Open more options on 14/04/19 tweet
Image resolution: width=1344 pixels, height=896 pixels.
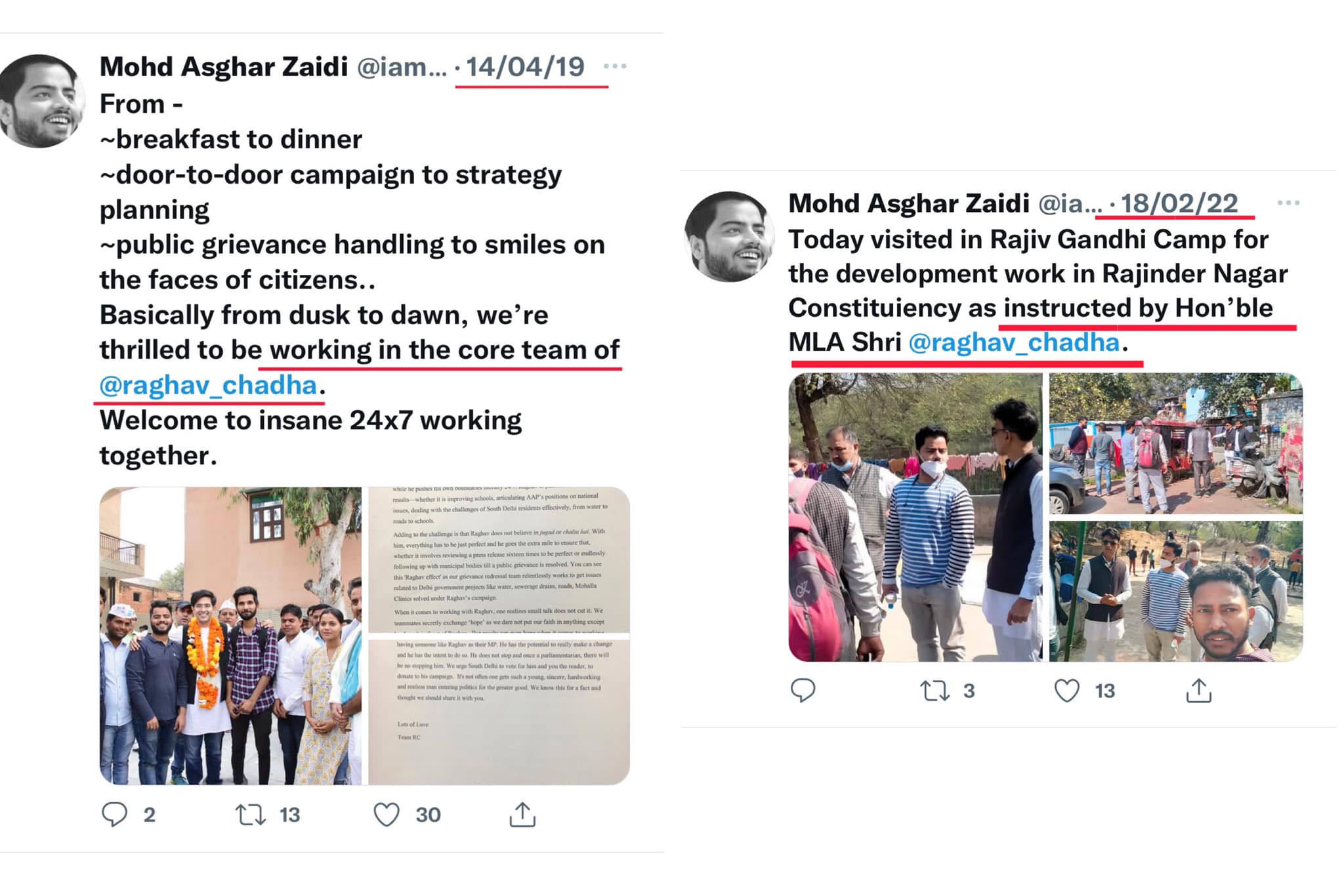(615, 66)
